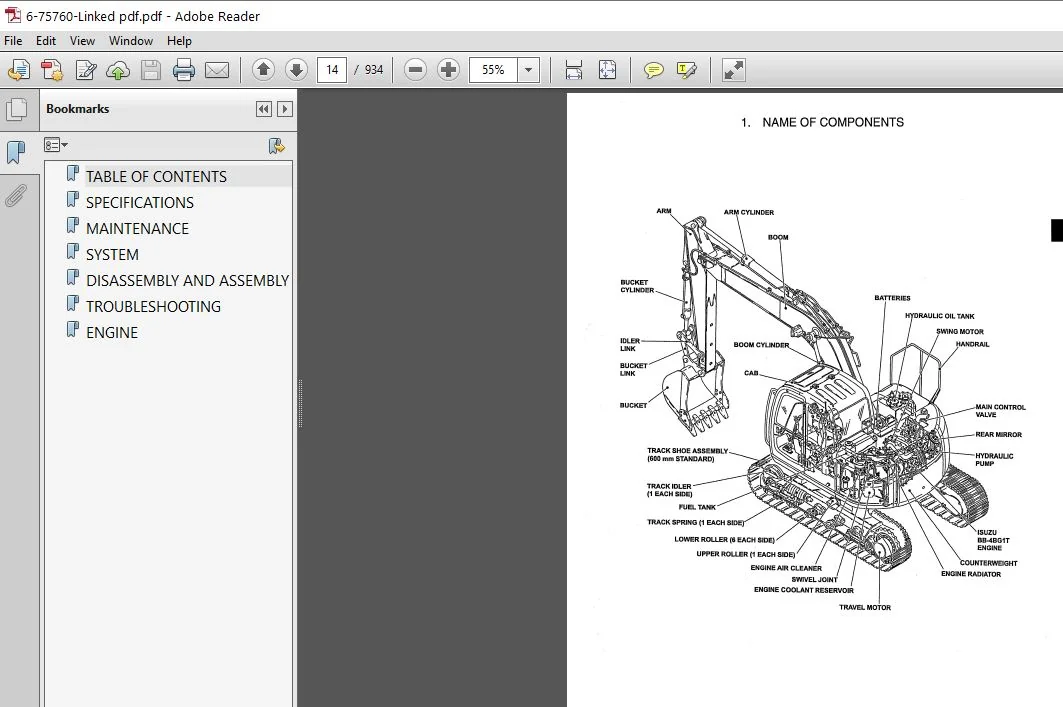Click the Create PDF online toolbar icon
This screenshot has height=707, width=1063.
pos(19,70)
